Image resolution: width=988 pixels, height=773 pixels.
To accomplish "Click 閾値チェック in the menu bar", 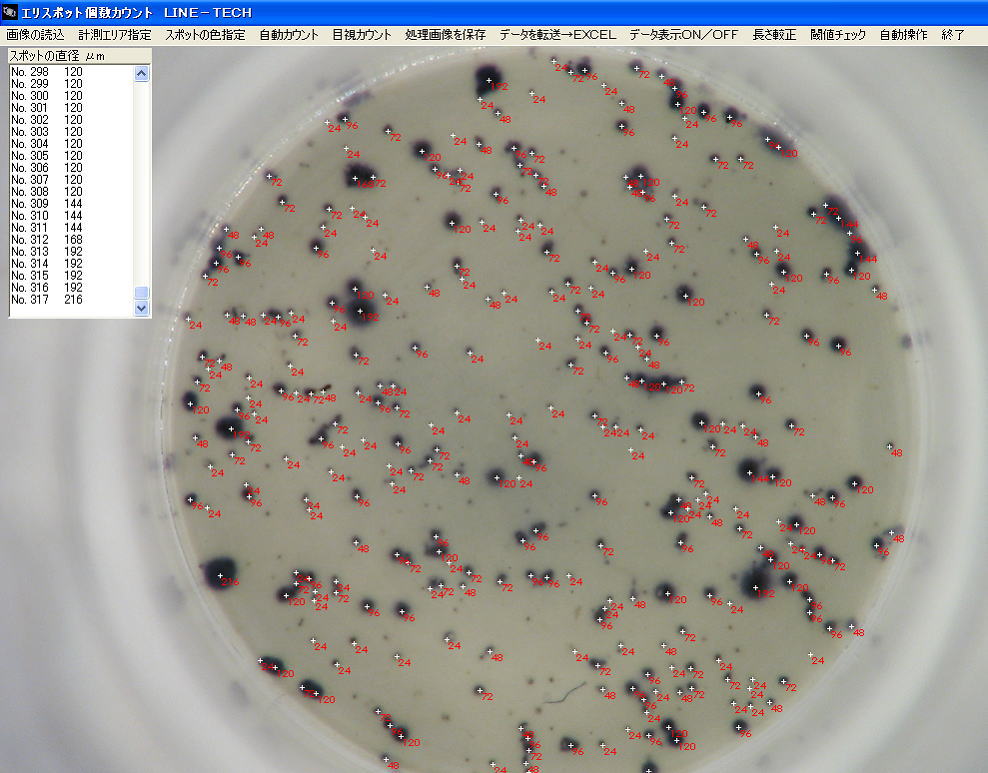I will point(838,34).
